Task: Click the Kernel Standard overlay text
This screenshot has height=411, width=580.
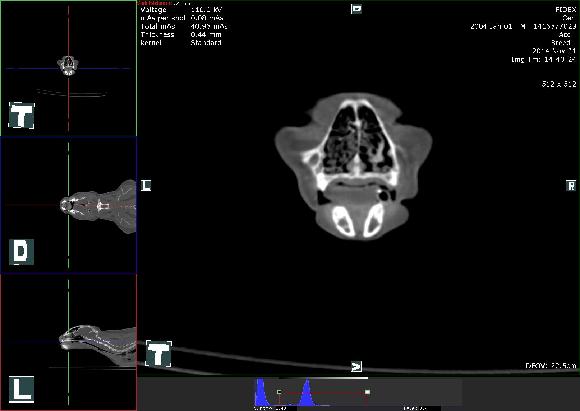Action: pyautogui.click(x=181, y=43)
